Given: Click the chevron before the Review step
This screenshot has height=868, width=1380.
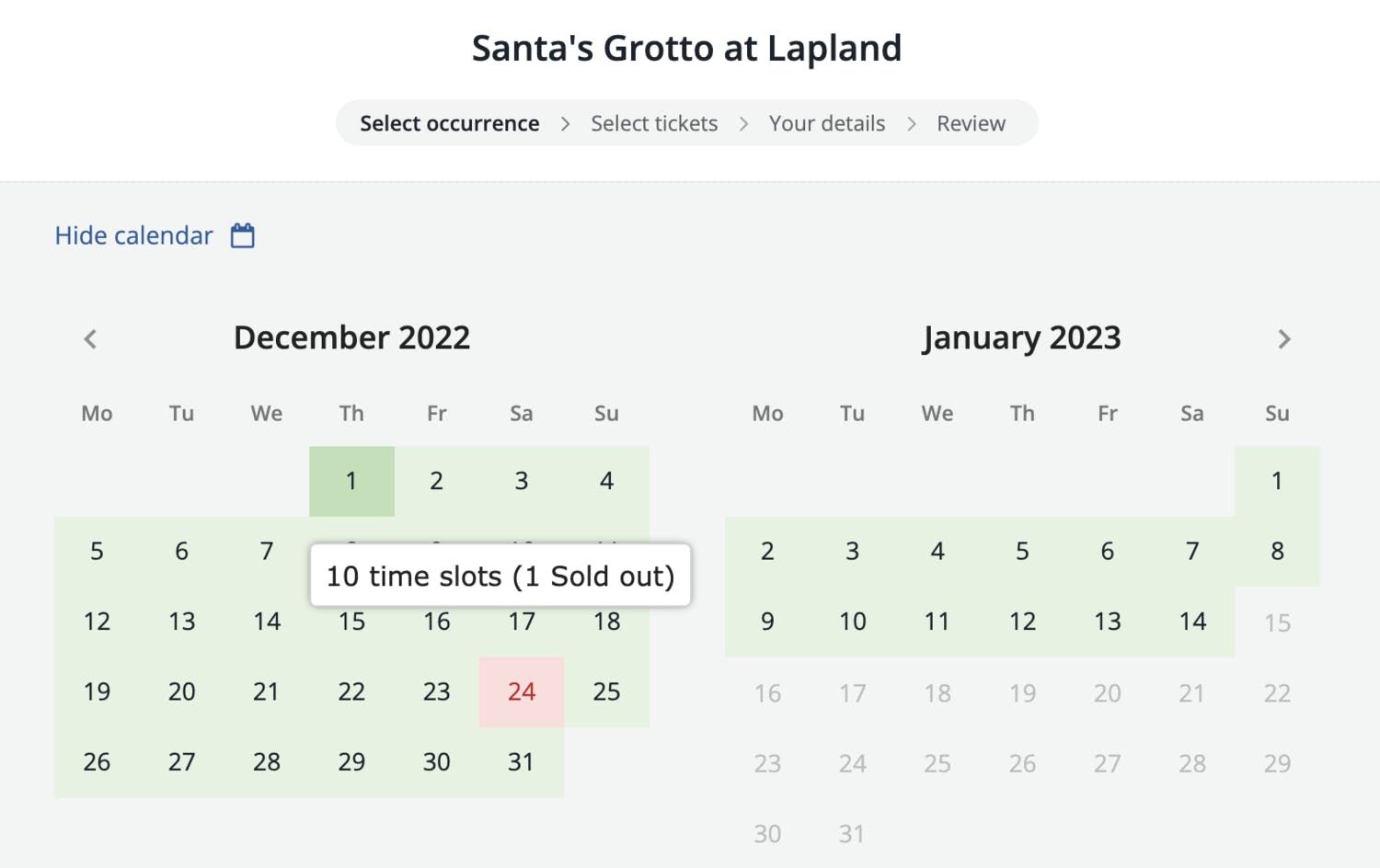Looking at the screenshot, I should tap(911, 123).
